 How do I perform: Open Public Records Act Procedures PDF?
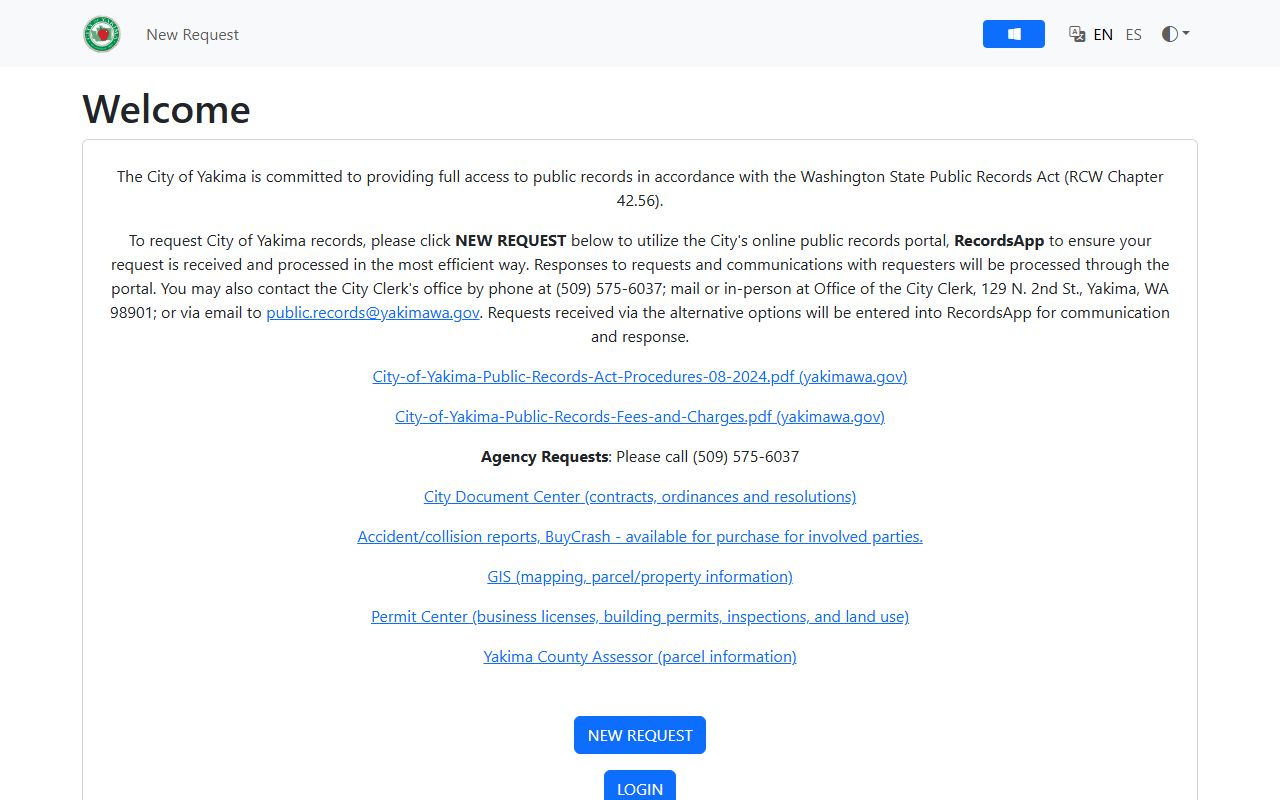pos(639,377)
